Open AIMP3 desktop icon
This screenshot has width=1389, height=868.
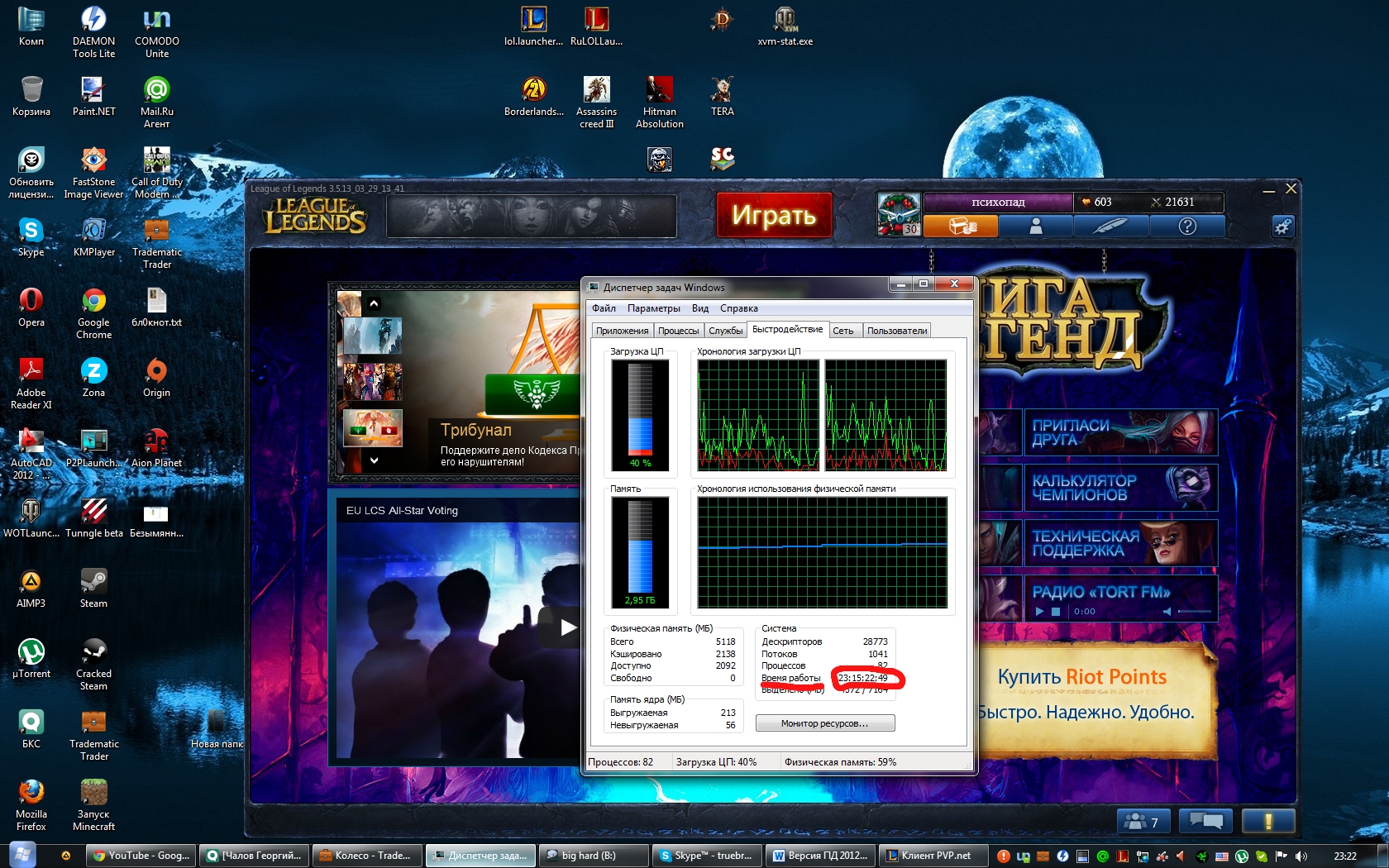(x=31, y=588)
